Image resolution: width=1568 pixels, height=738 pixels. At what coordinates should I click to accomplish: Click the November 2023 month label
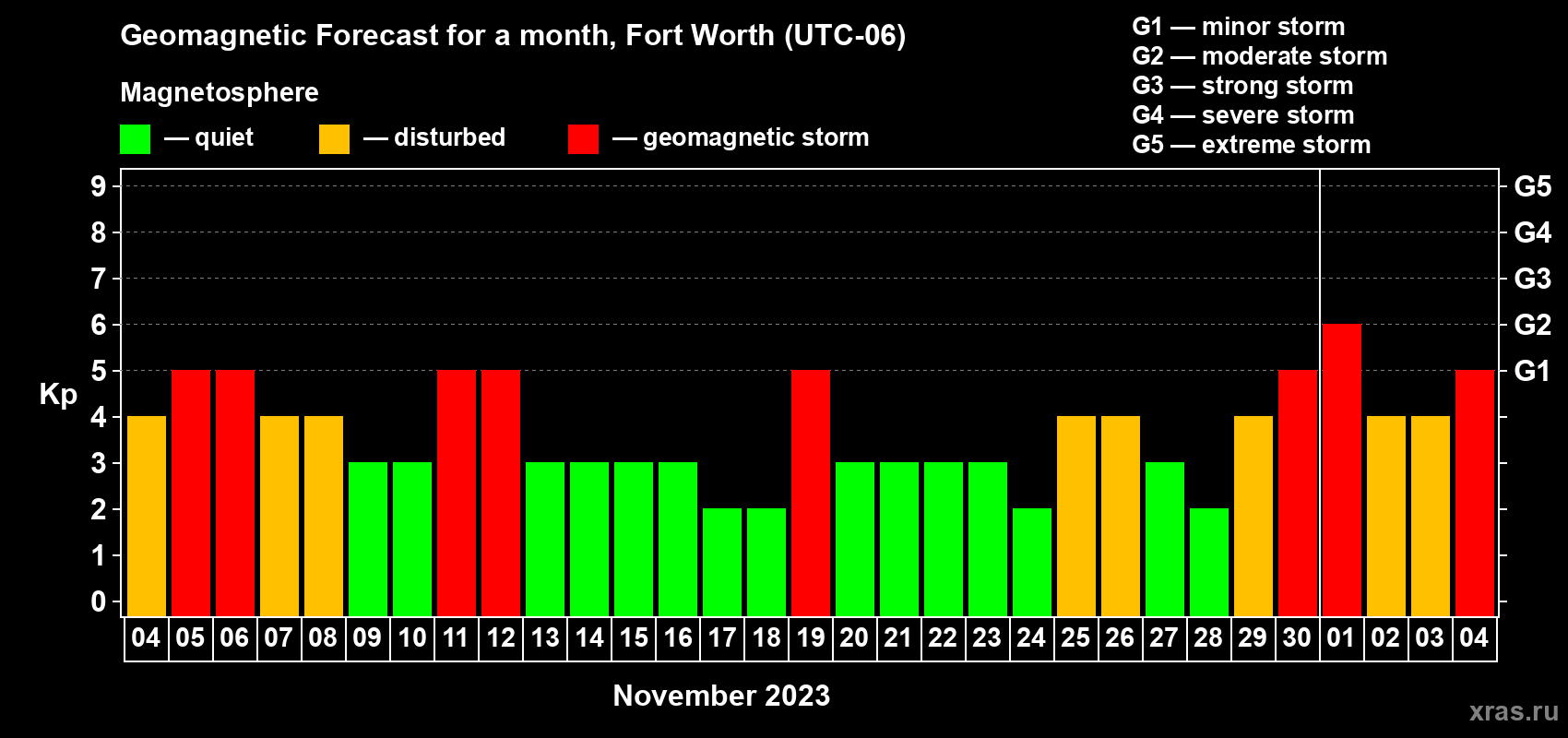coord(721,696)
